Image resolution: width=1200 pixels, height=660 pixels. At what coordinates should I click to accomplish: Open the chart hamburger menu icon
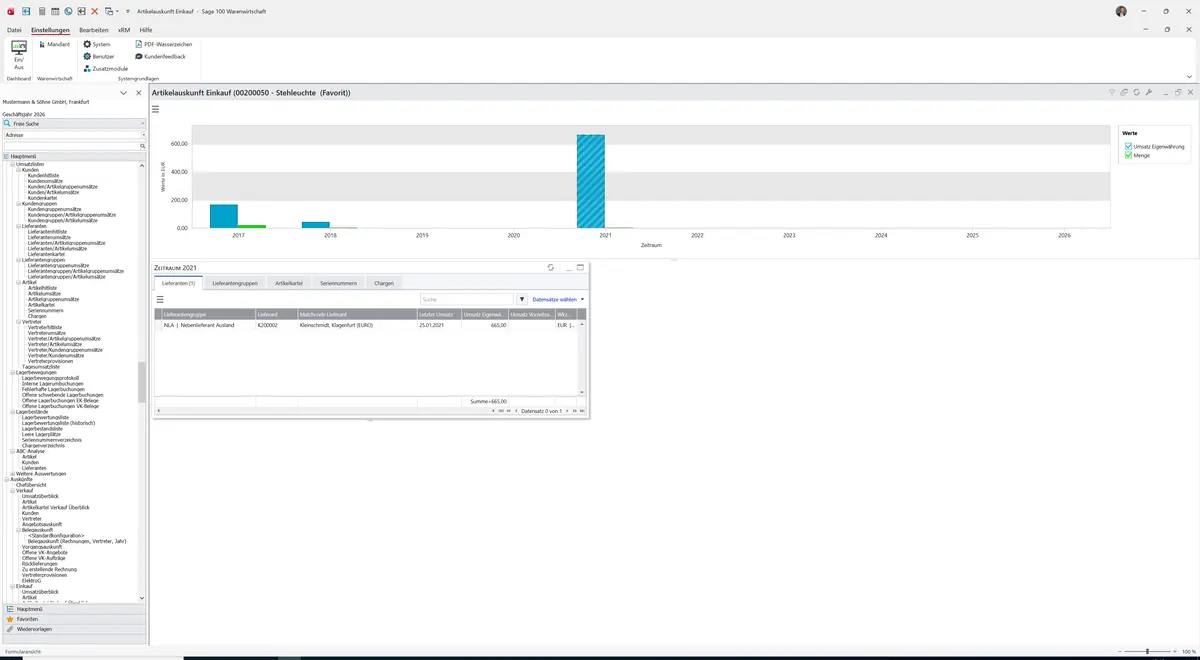click(x=156, y=109)
